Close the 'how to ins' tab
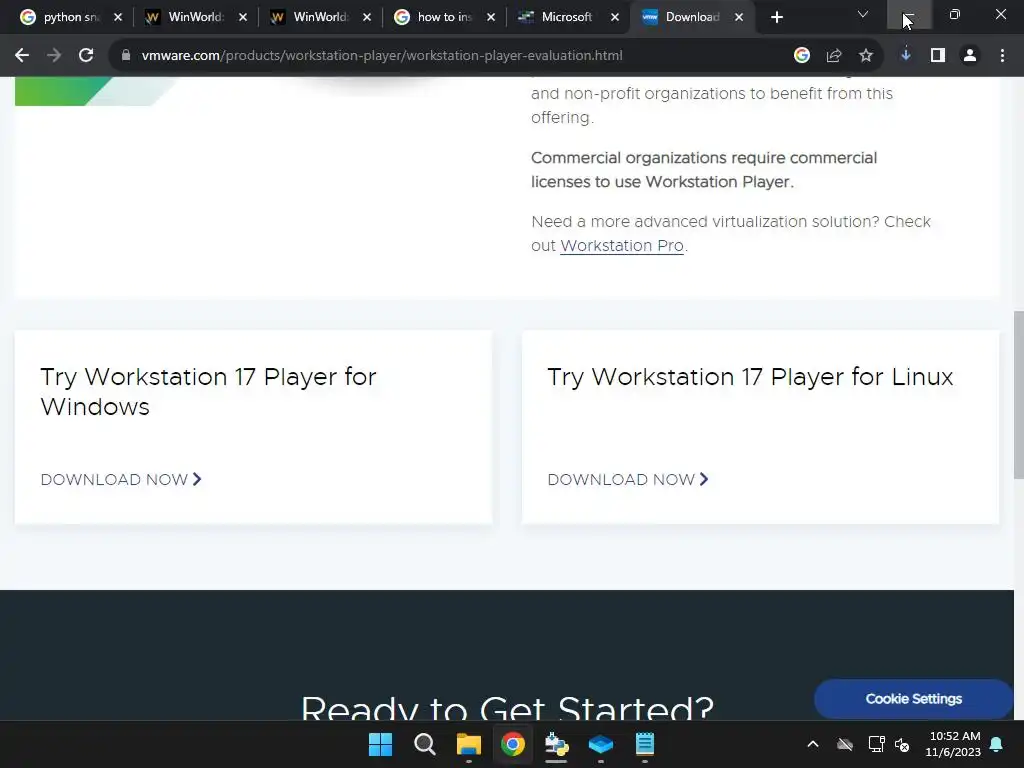The height and width of the screenshot is (768, 1024). point(491,18)
